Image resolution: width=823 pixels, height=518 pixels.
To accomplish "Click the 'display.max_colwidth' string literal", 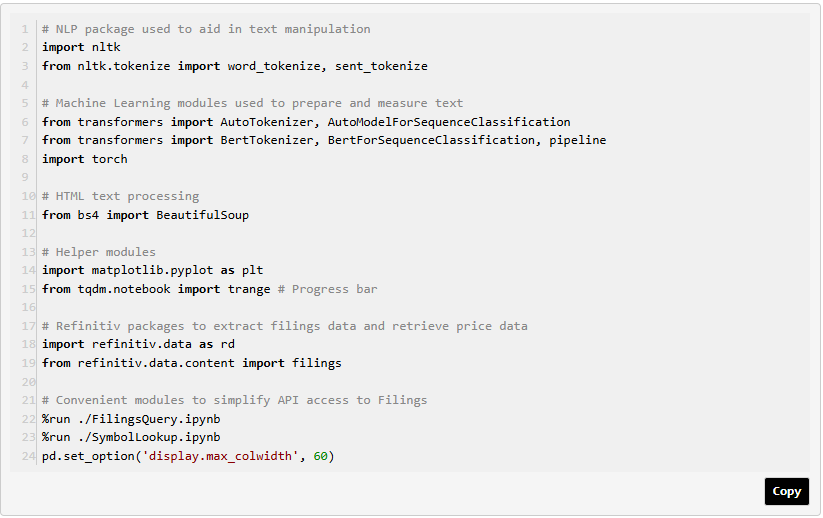I will 220,456.
